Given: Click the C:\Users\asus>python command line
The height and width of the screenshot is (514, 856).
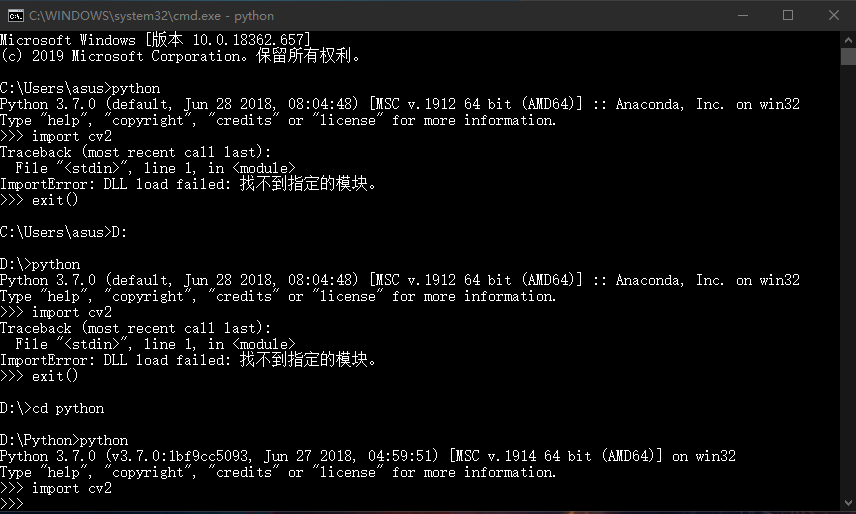Looking at the screenshot, I should click(80, 88).
